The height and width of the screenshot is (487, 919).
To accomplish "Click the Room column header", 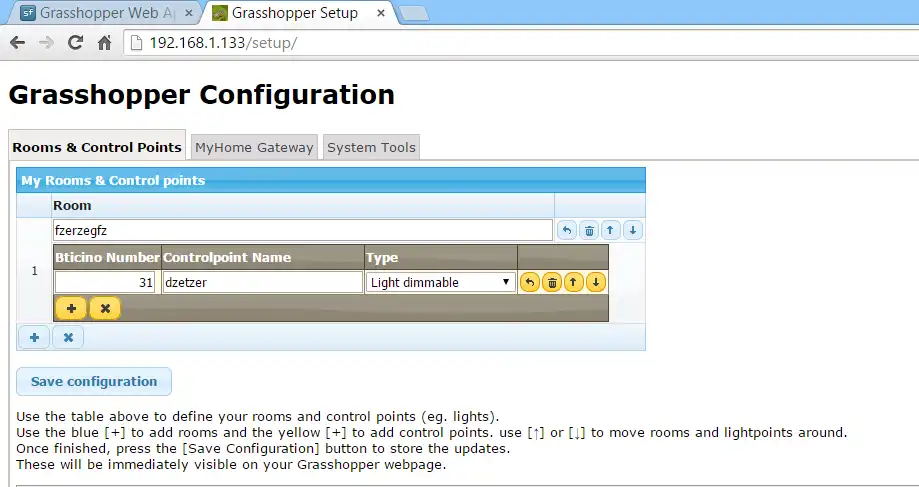I will click(302, 206).
